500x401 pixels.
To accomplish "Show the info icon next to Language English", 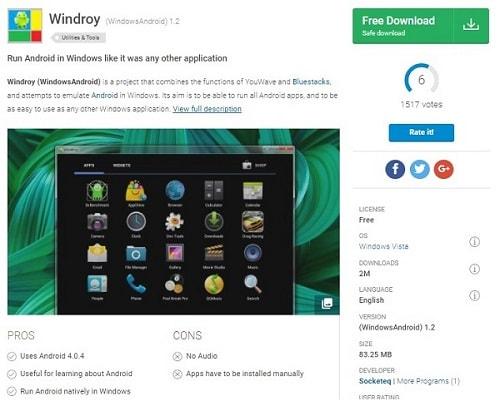I will tap(474, 295).
